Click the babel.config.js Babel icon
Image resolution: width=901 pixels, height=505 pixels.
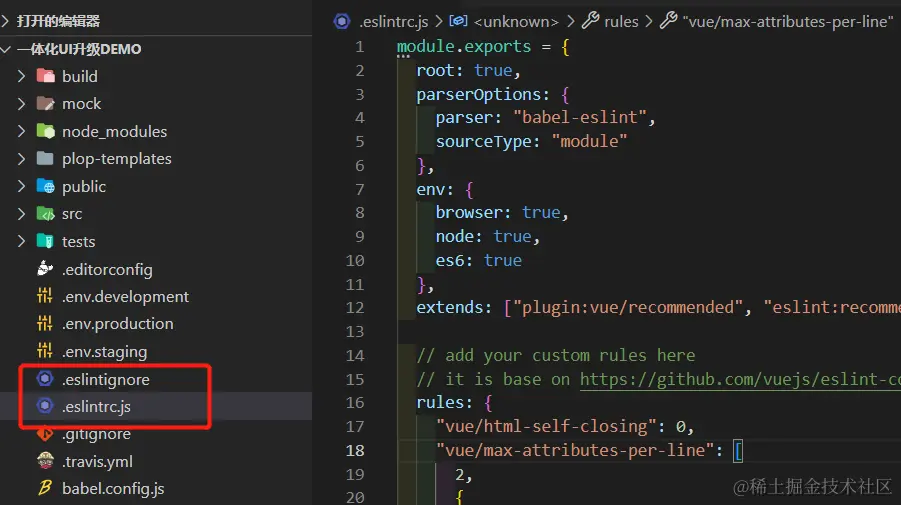point(45,488)
